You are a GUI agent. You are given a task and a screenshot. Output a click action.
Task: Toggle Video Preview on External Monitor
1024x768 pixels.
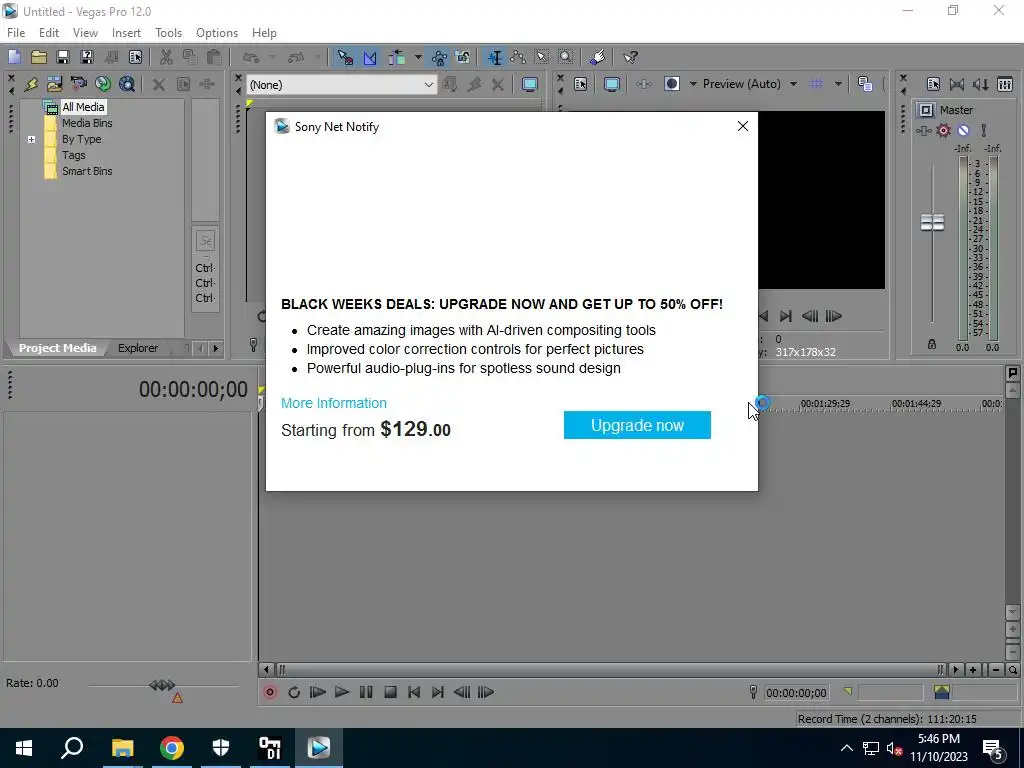point(612,84)
